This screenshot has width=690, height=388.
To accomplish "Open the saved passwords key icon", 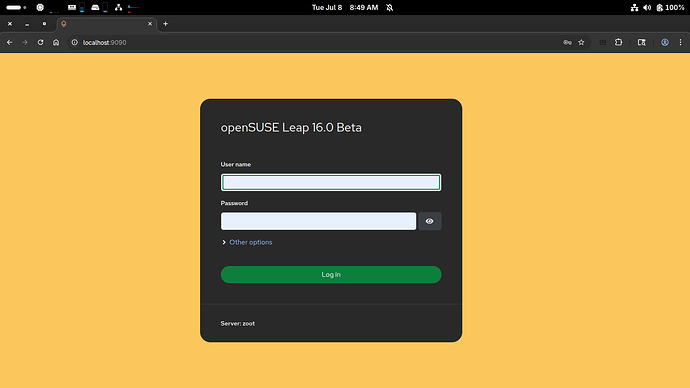I will (567, 43).
